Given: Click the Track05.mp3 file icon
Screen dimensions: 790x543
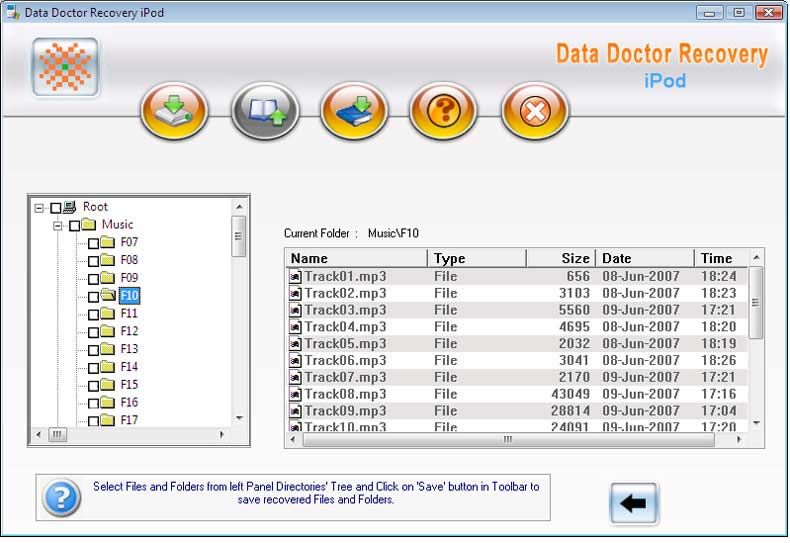Looking at the screenshot, I should [295, 344].
